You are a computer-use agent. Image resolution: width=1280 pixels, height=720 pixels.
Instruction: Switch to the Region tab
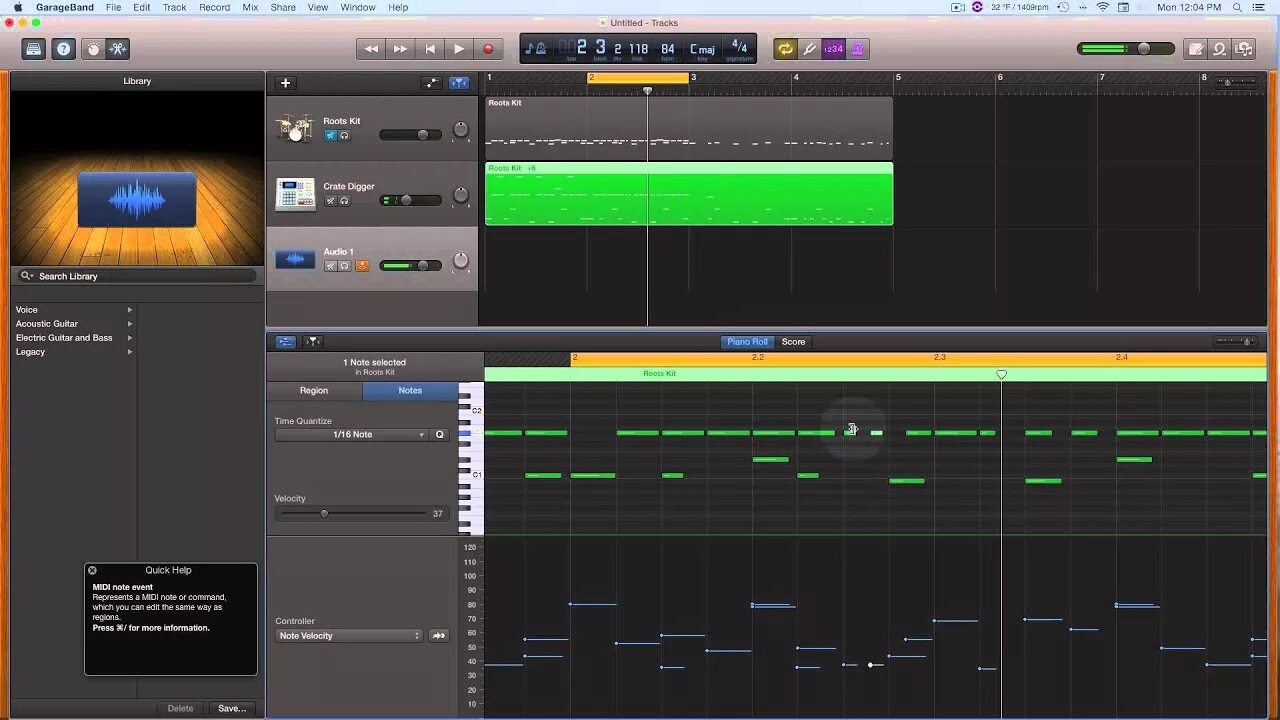click(314, 391)
